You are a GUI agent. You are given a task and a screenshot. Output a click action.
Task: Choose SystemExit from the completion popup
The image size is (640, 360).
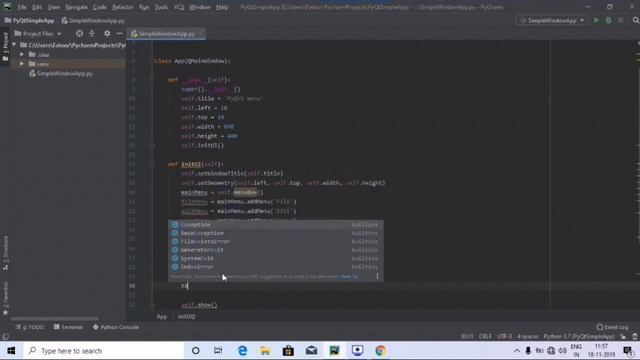pyautogui.click(x=276, y=258)
